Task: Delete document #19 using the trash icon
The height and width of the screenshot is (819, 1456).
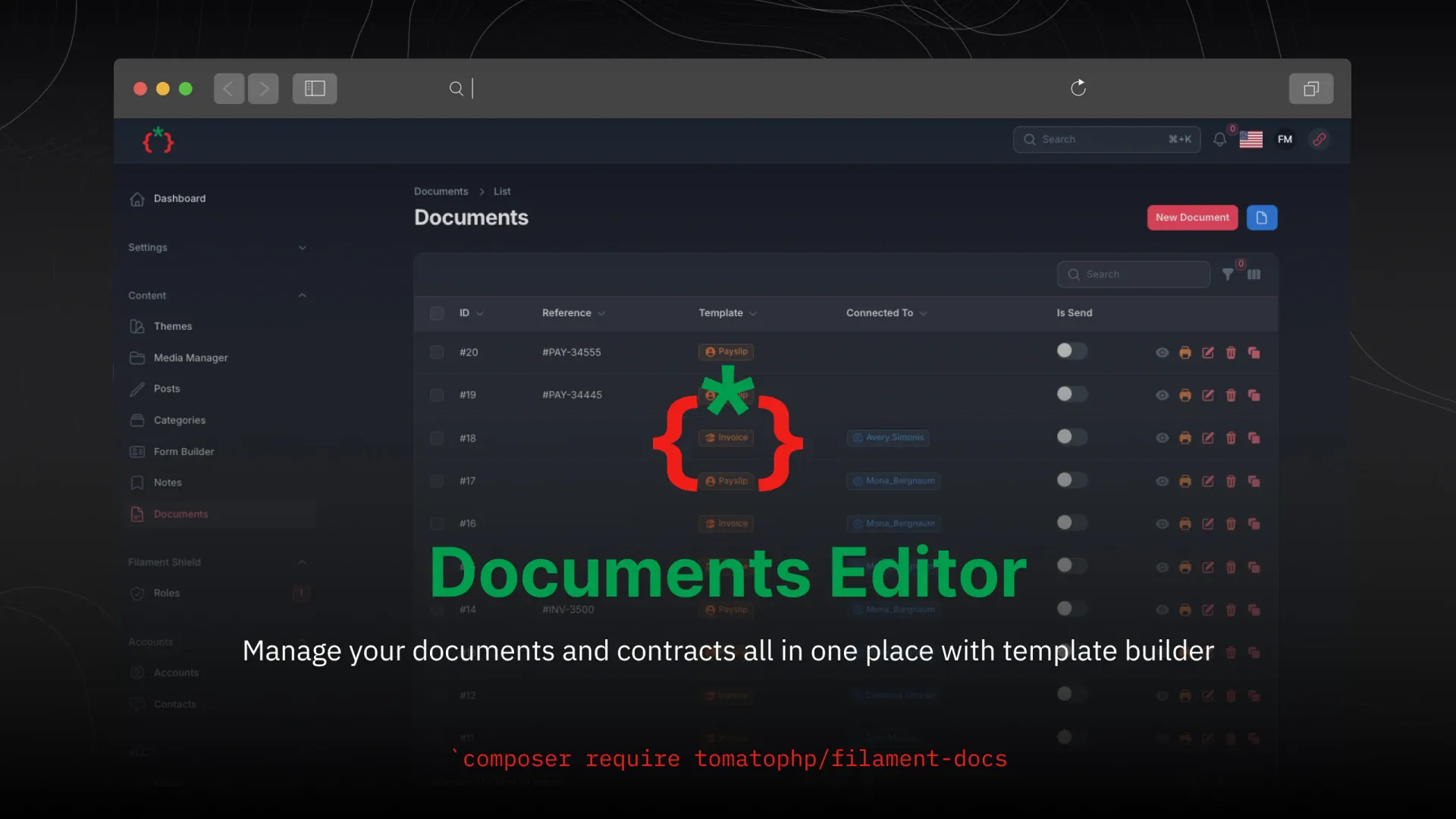Action: point(1231,395)
